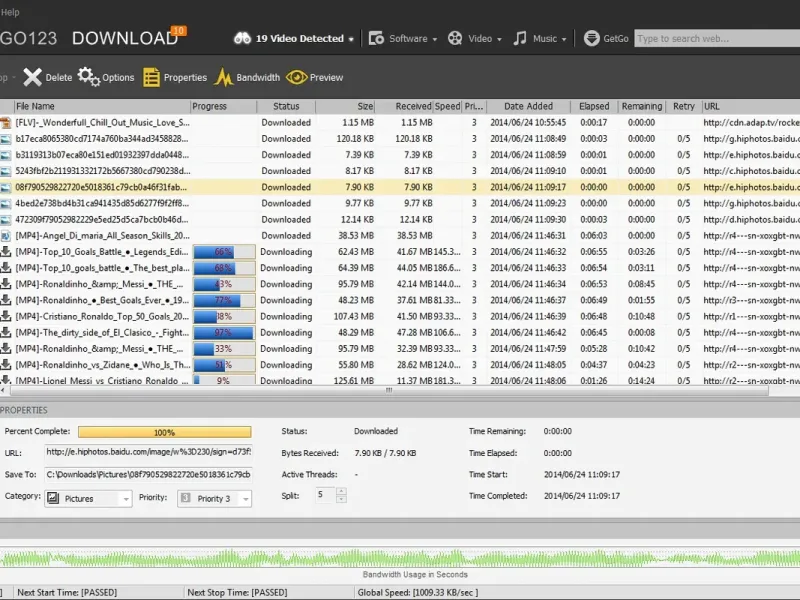800x600 pixels.
Task: Click the Bandwidth graph icon
Action: pyautogui.click(x=223, y=78)
